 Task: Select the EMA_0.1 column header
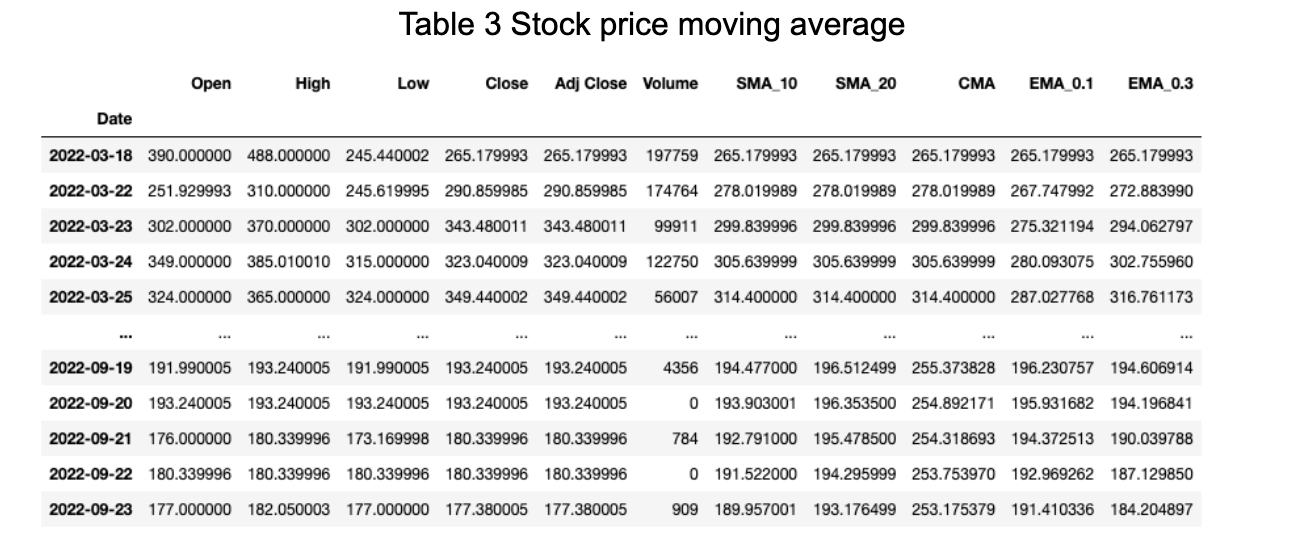point(1062,84)
